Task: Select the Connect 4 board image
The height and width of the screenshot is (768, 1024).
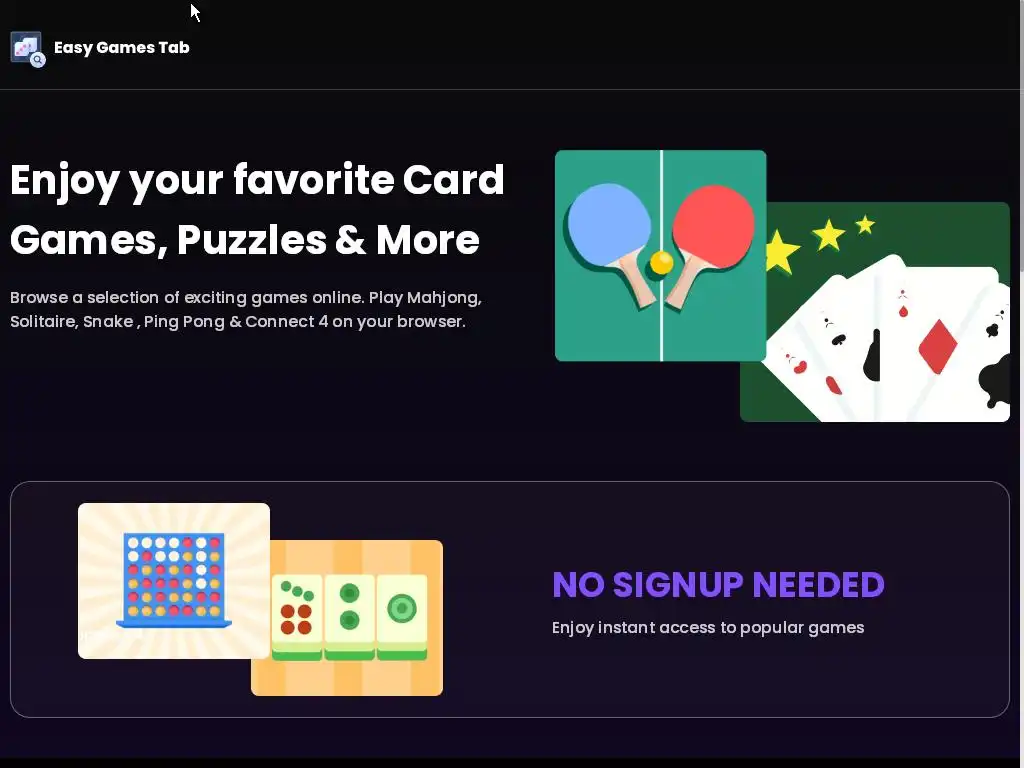Action: tap(174, 581)
